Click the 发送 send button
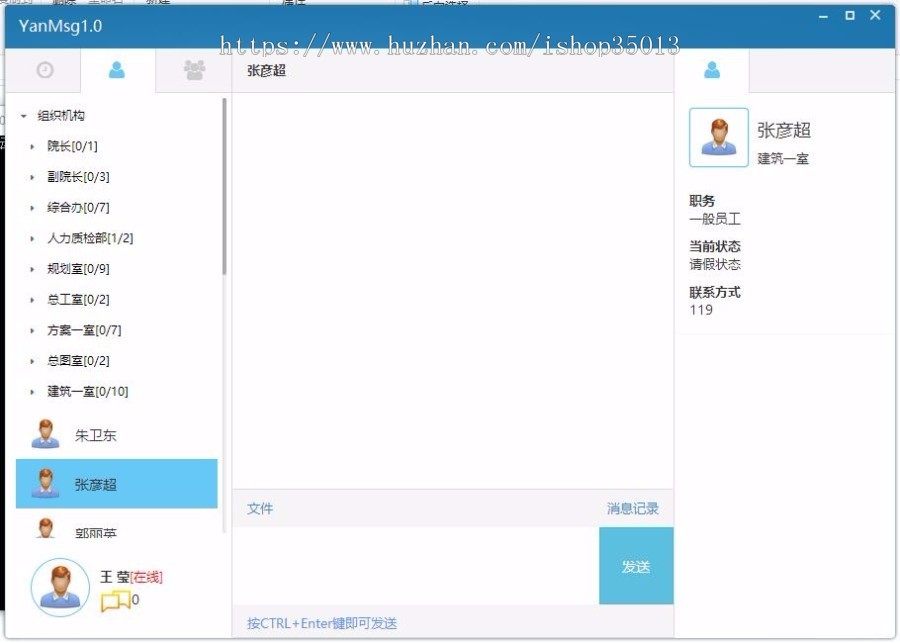The image size is (900, 643). 636,566
